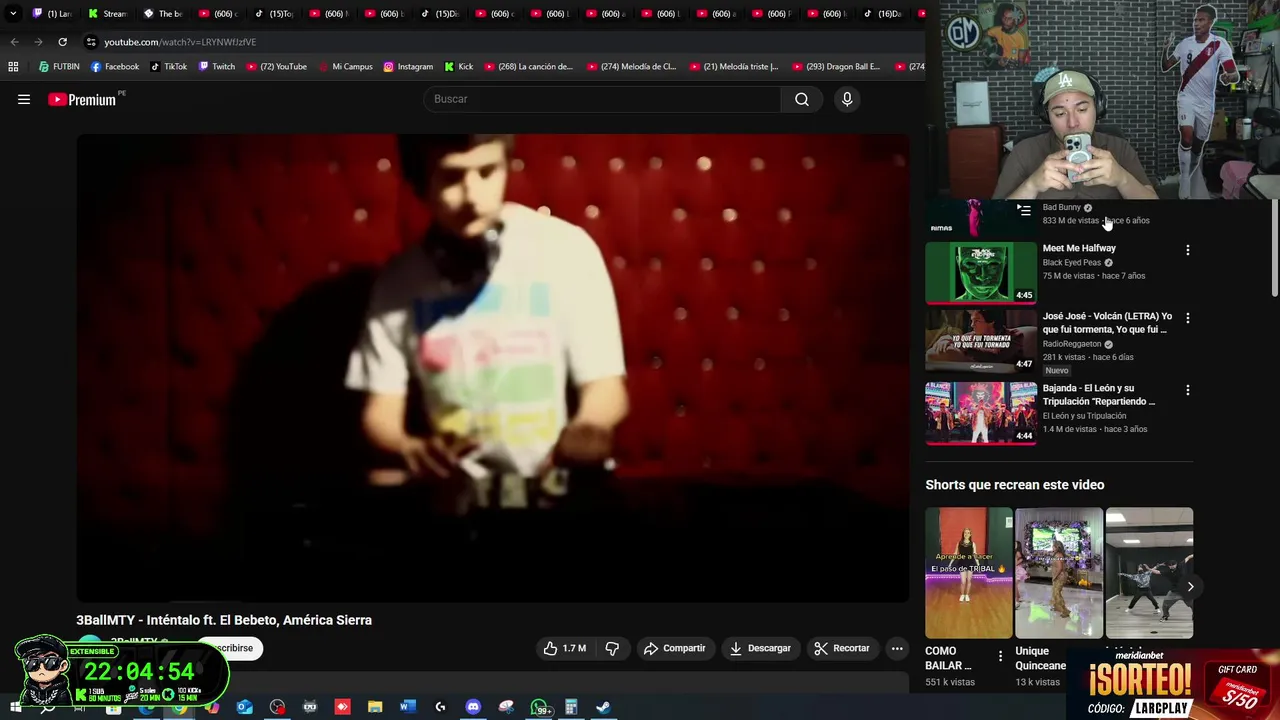Image resolution: width=1280 pixels, height=720 pixels.
Task: Dislike the 3BallMTY video
Action: (612, 648)
